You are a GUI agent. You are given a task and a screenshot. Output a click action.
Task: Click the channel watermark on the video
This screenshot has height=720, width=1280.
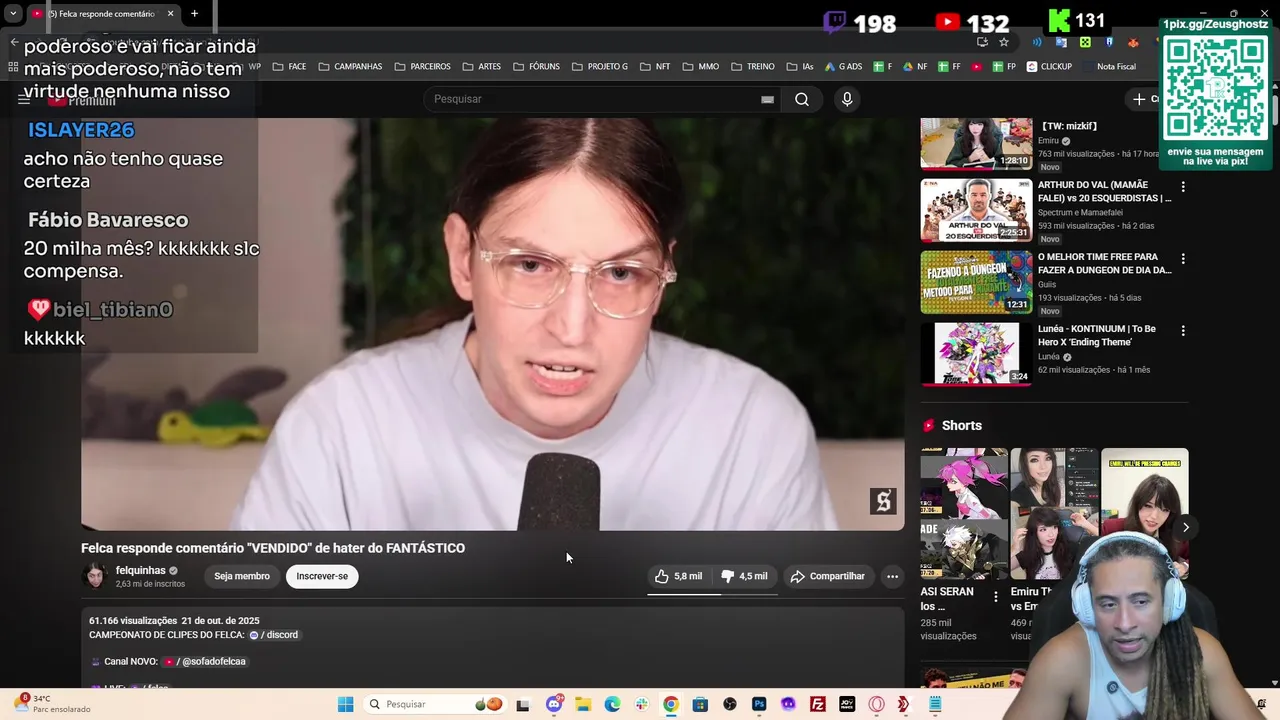click(883, 501)
